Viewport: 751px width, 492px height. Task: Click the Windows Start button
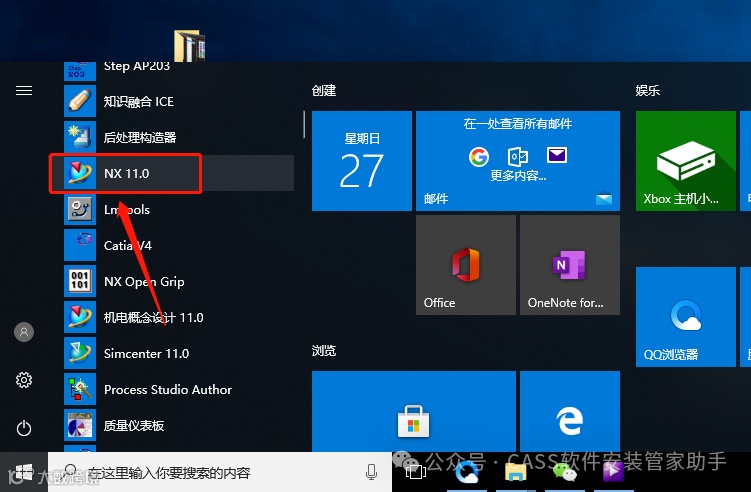pos(23,472)
